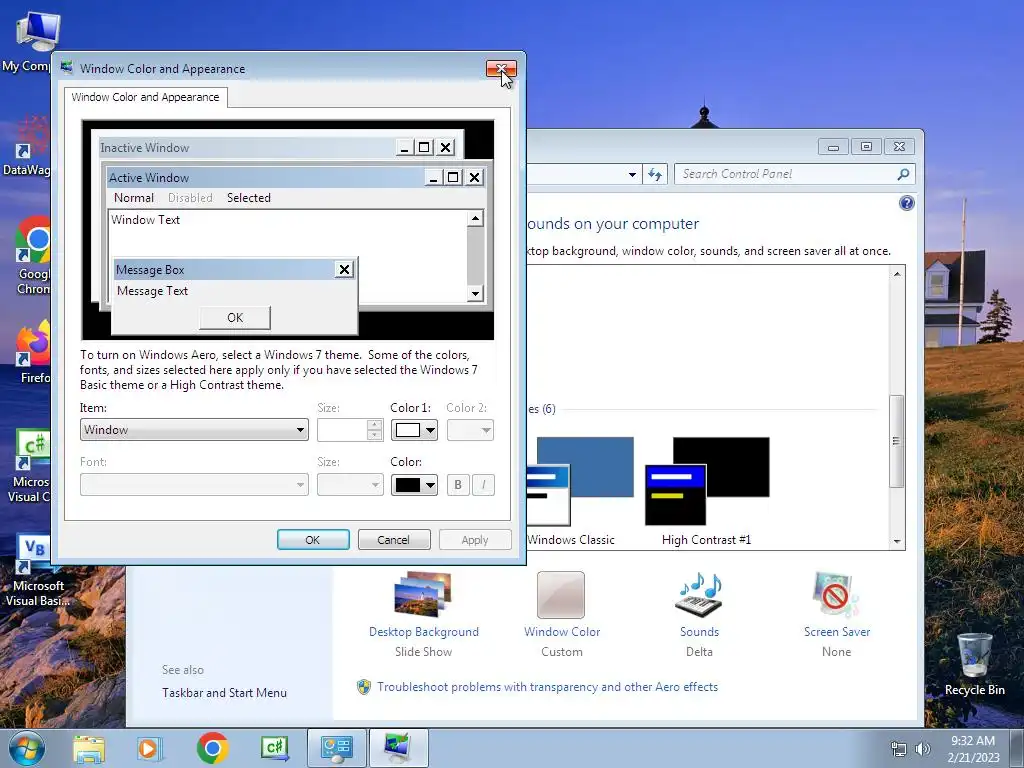
Task: Click the shield icon beside Troubleshoot link
Action: pyautogui.click(x=364, y=687)
